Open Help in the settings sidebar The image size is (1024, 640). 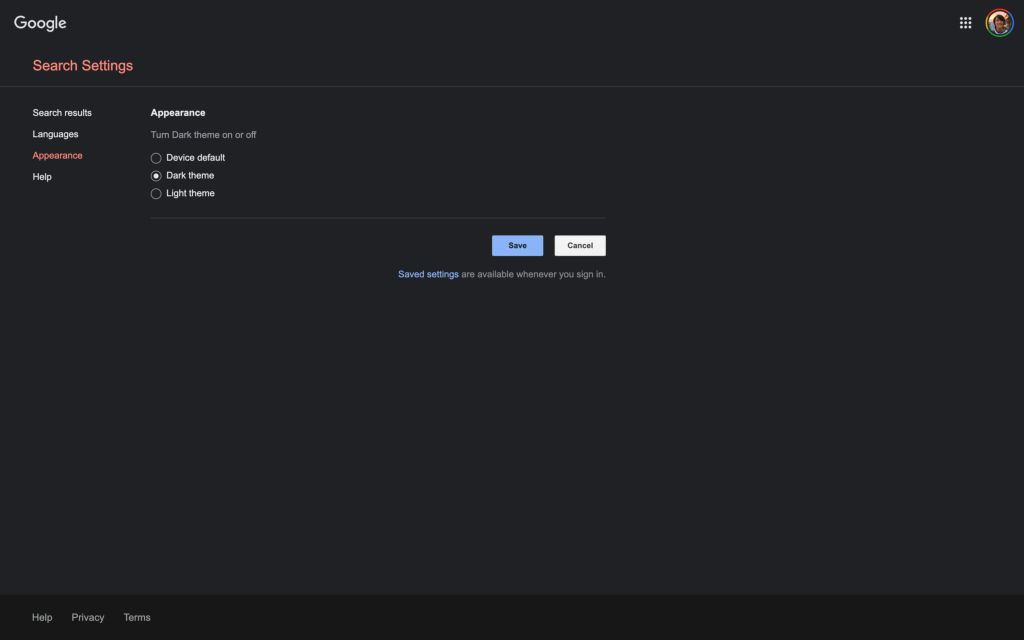(42, 177)
